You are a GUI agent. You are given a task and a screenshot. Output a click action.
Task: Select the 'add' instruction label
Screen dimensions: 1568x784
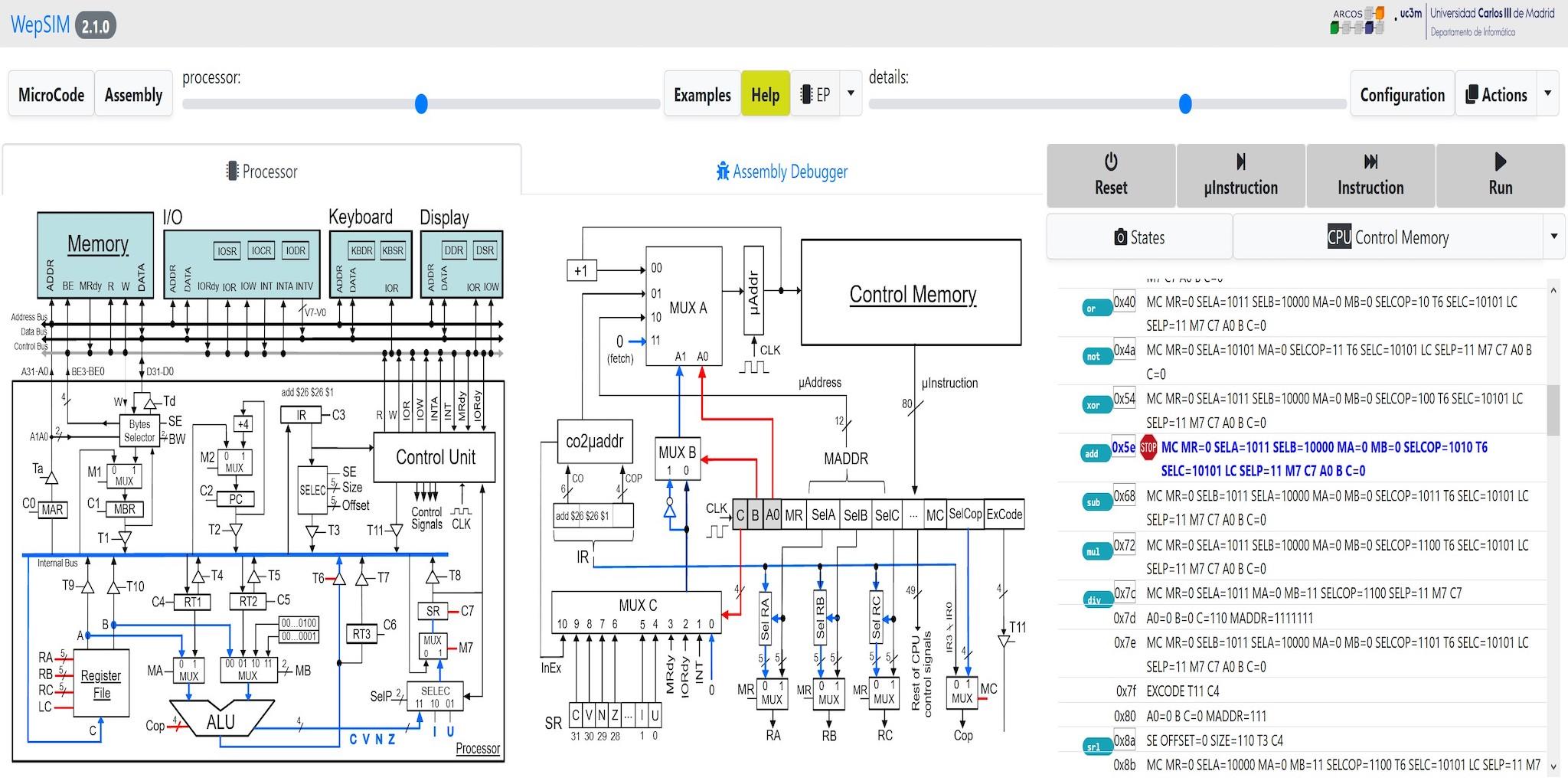point(1096,453)
